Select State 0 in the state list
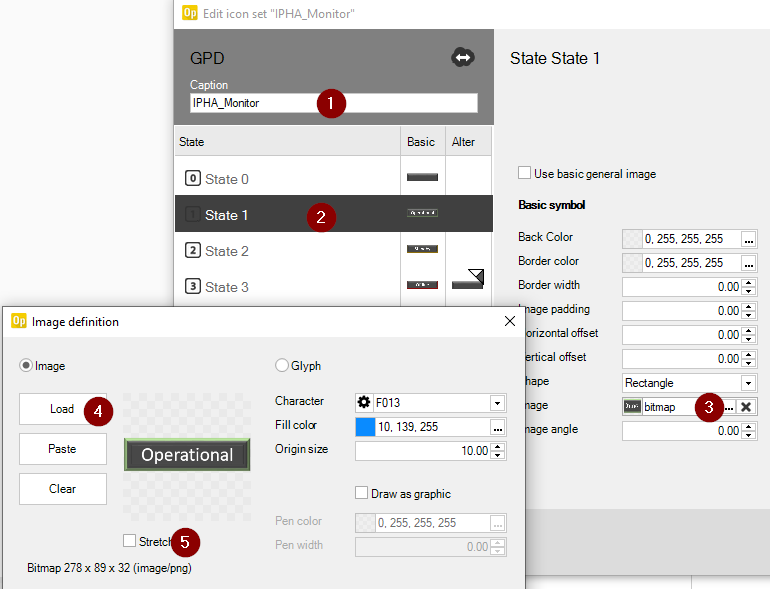The height and width of the screenshot is (589, 770). pyautogui.click(x=227, y=179)
